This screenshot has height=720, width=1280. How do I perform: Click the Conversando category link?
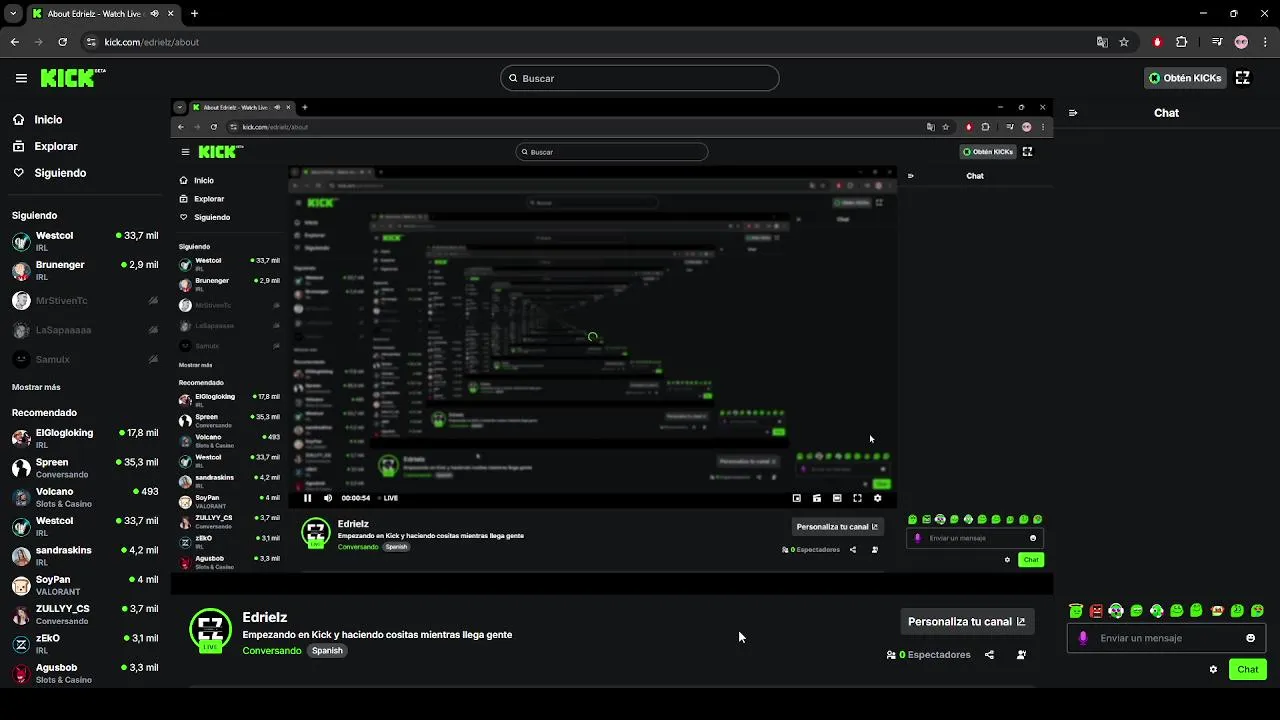coord(271,651)
